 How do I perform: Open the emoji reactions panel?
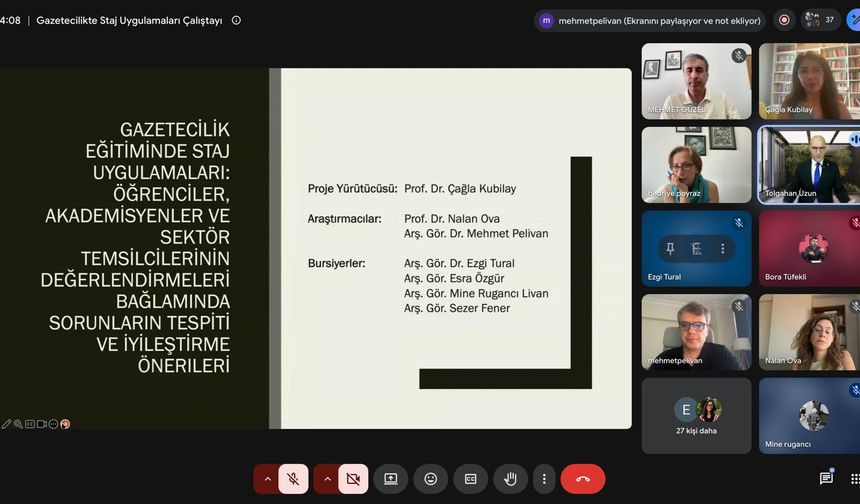(431, 479)
